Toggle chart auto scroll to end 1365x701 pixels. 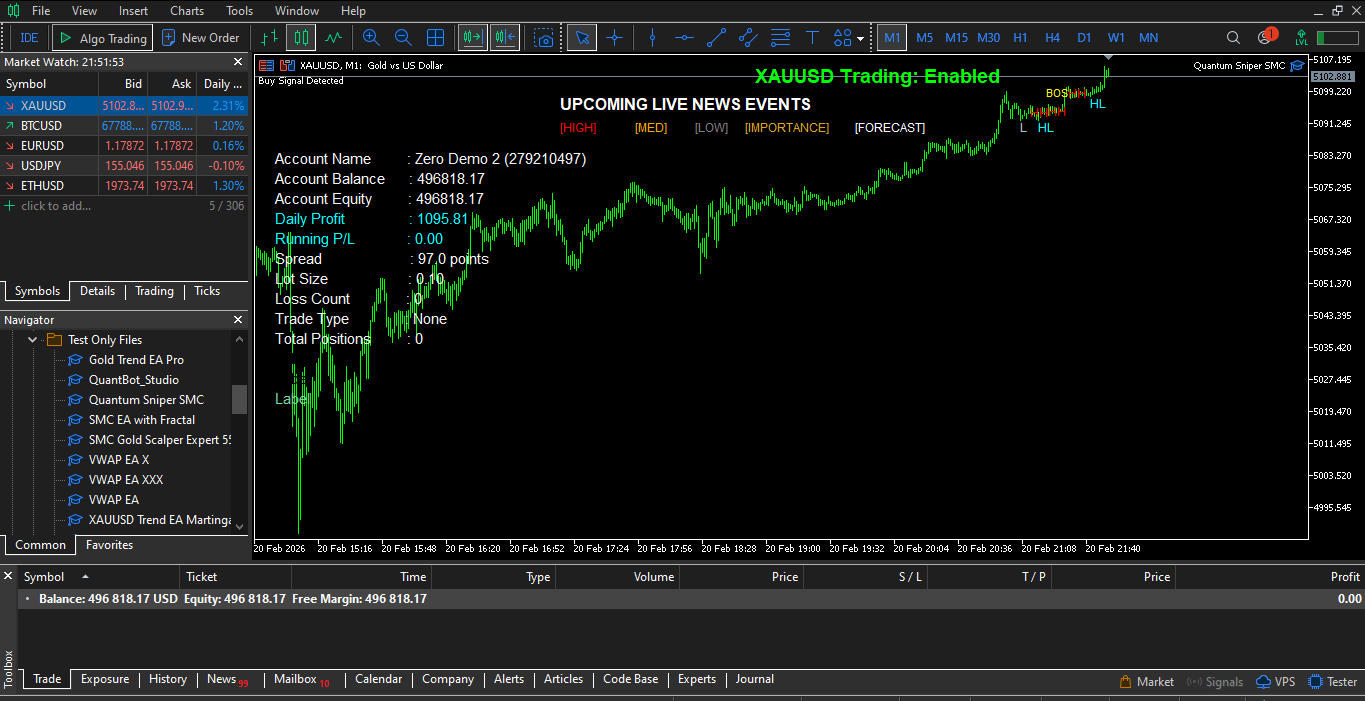472,38
